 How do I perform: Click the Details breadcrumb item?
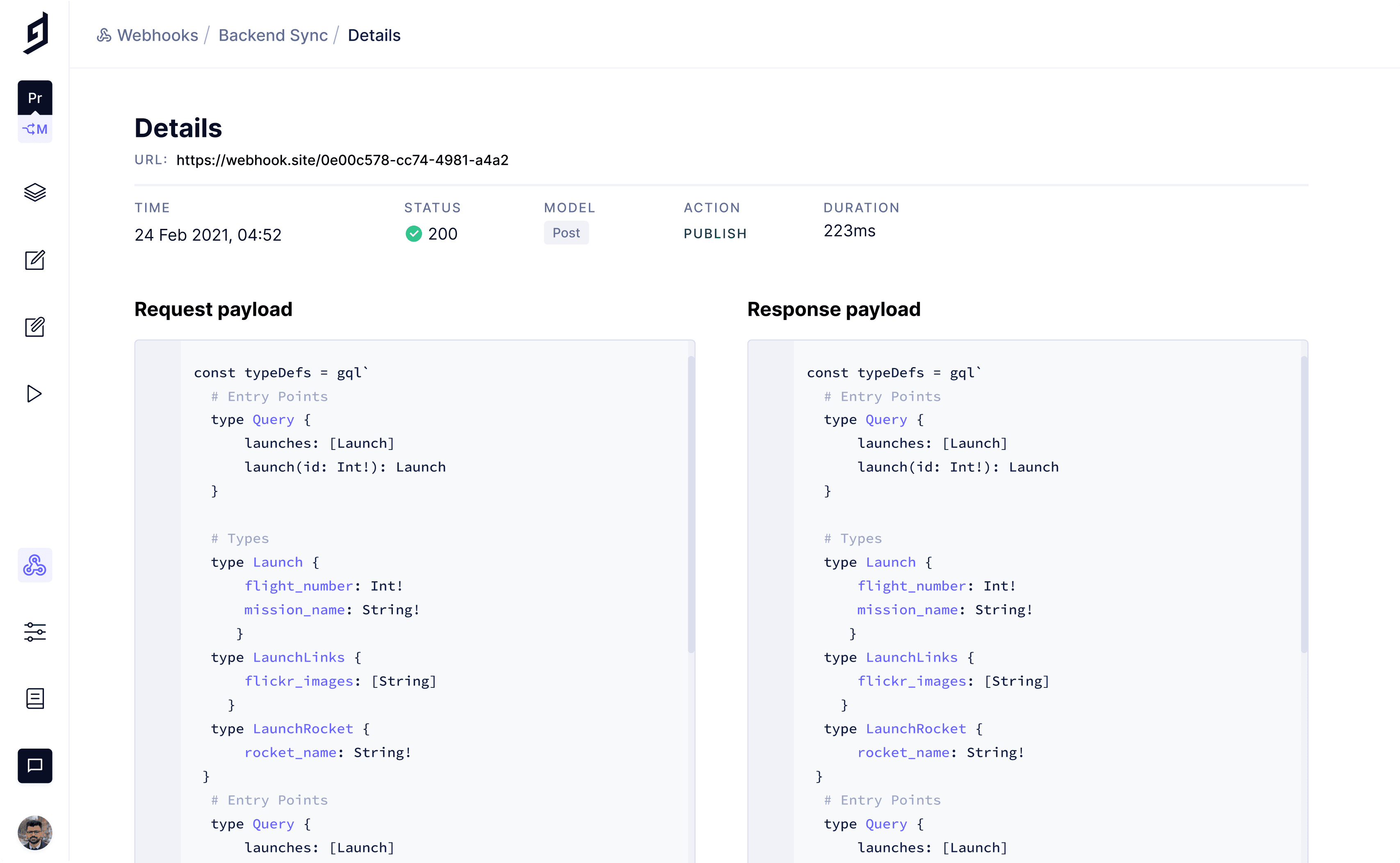[374, 35]
